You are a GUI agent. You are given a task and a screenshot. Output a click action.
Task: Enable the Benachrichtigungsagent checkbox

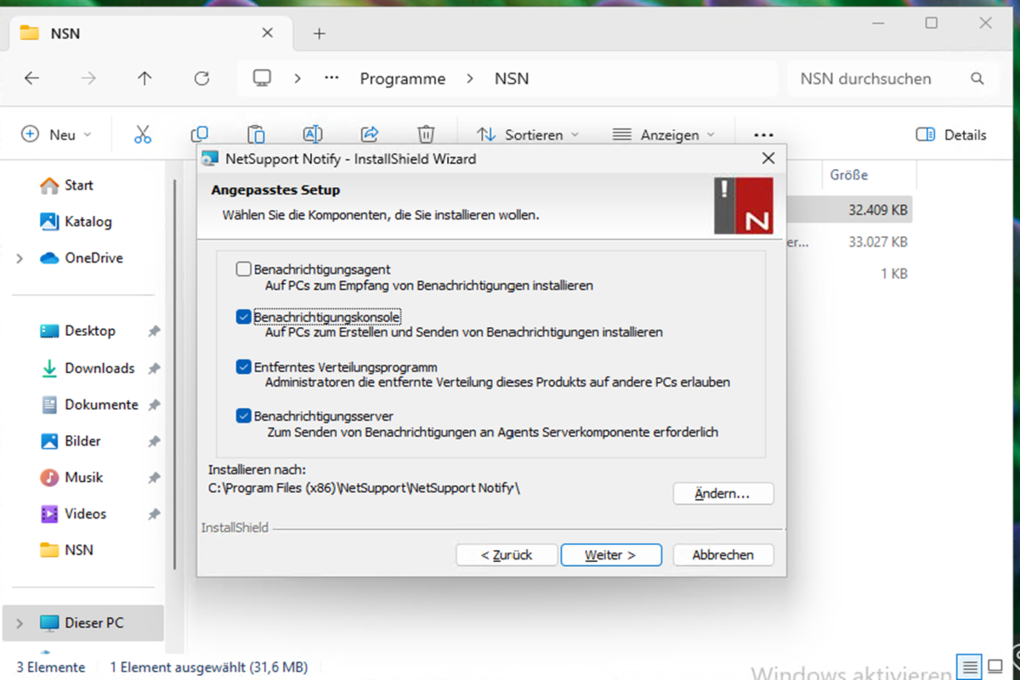[244, 269]
